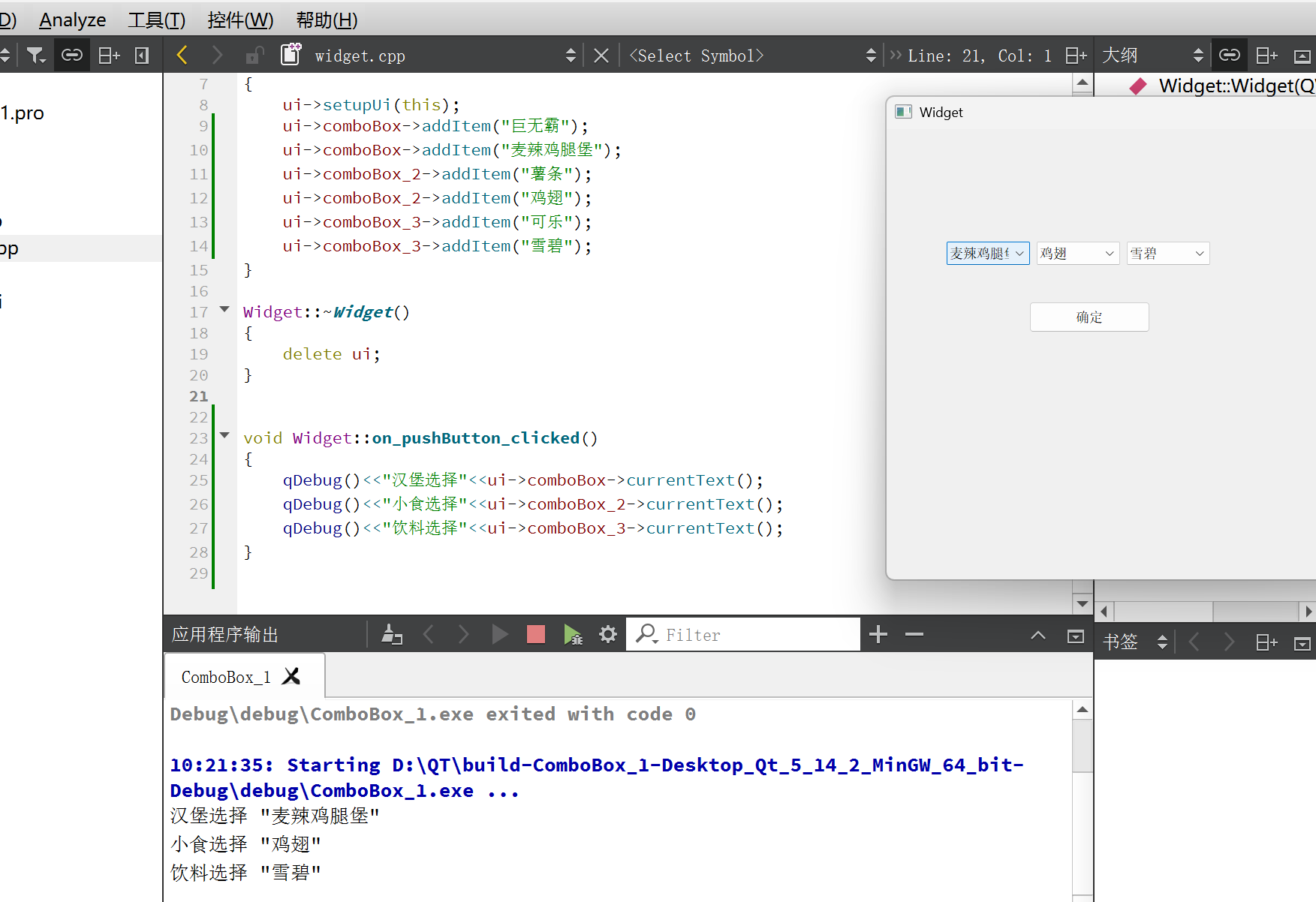Re-run the ComboBox_1 run configuration
Viewport: 1316px width, 902px height.
coord(499,635)
